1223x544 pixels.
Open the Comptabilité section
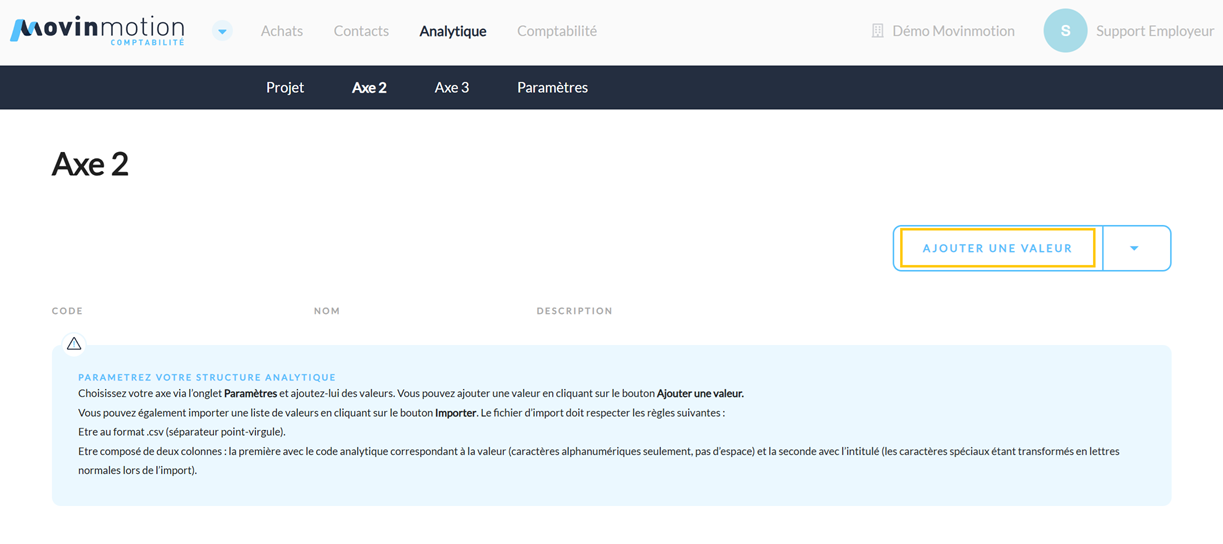[556, 31]
